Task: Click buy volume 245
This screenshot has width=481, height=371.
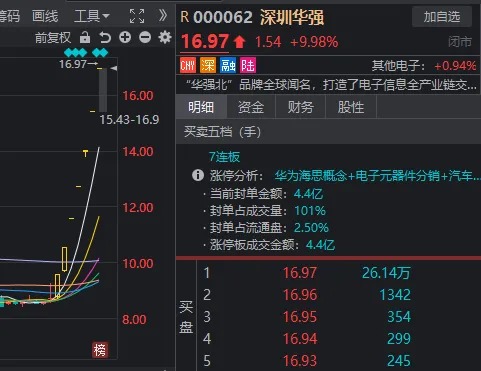Action: coord(399,361)
